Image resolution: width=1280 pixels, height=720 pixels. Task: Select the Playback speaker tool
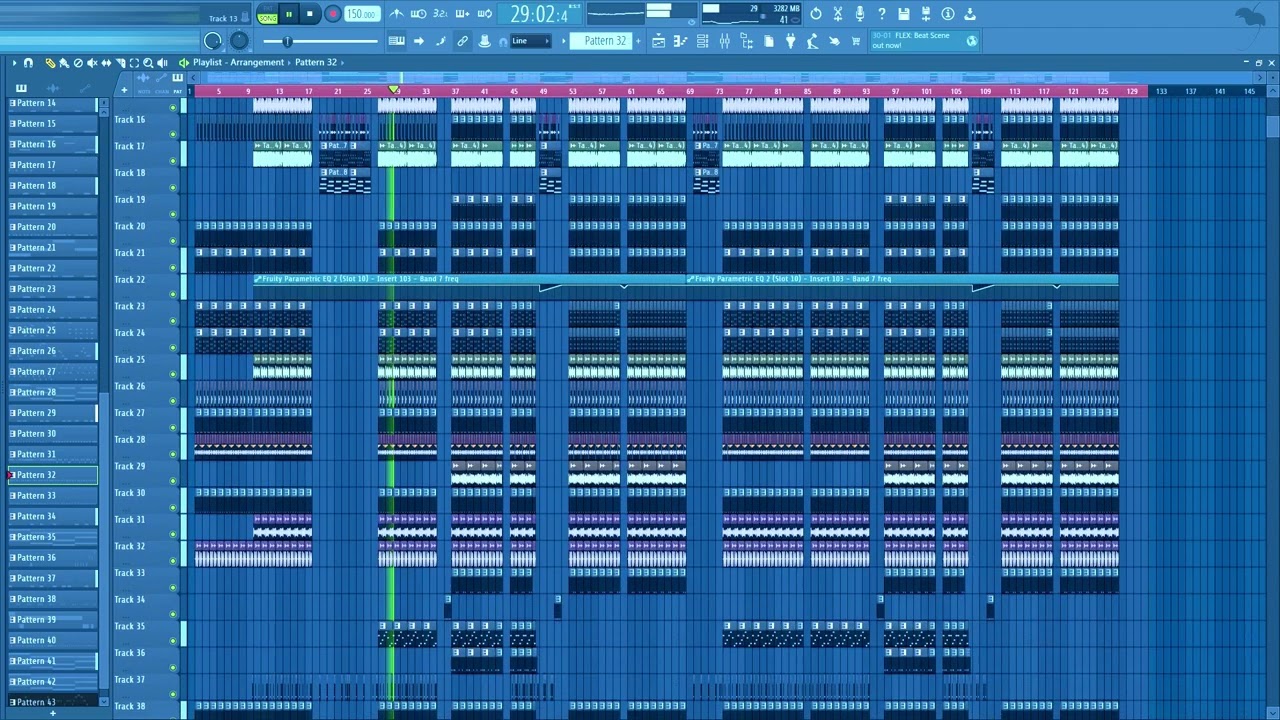[162, 62]
